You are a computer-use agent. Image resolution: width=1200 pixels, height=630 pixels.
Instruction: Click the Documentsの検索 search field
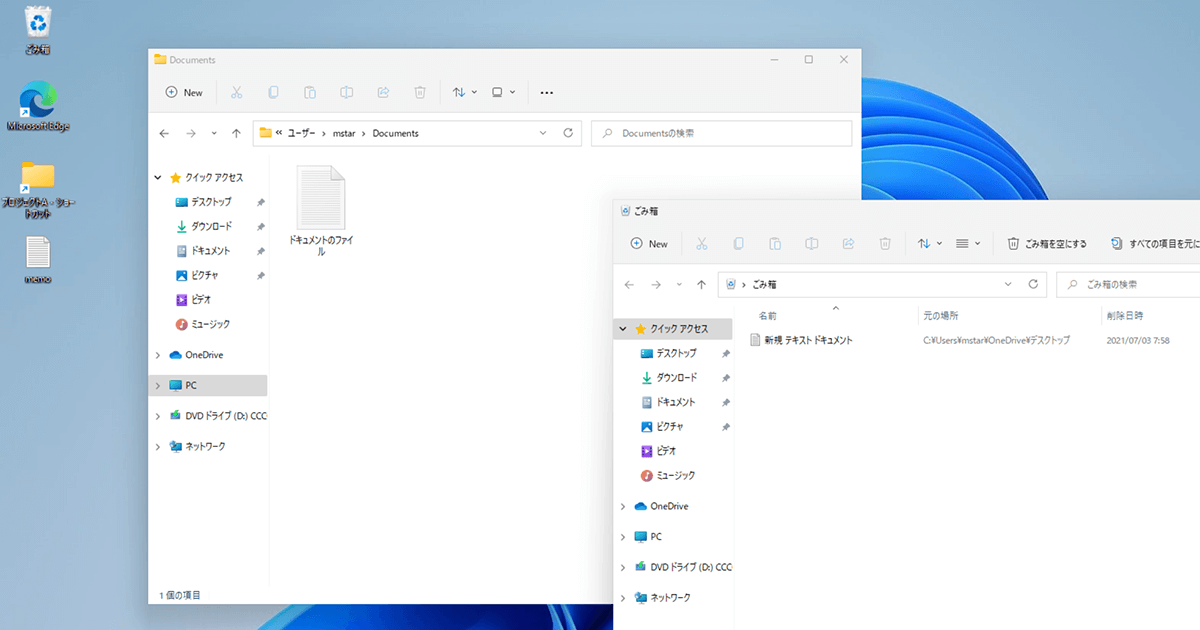pyautogui.click(x=721, y=133)
